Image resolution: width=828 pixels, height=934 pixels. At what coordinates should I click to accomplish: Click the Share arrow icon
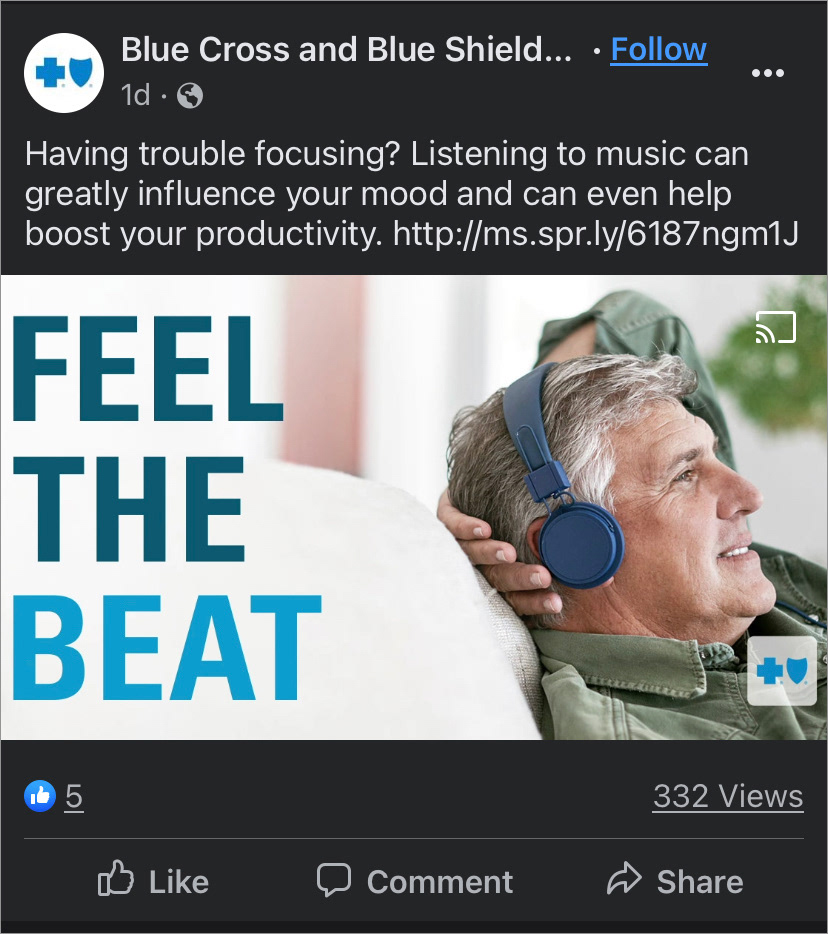[624, 878]
